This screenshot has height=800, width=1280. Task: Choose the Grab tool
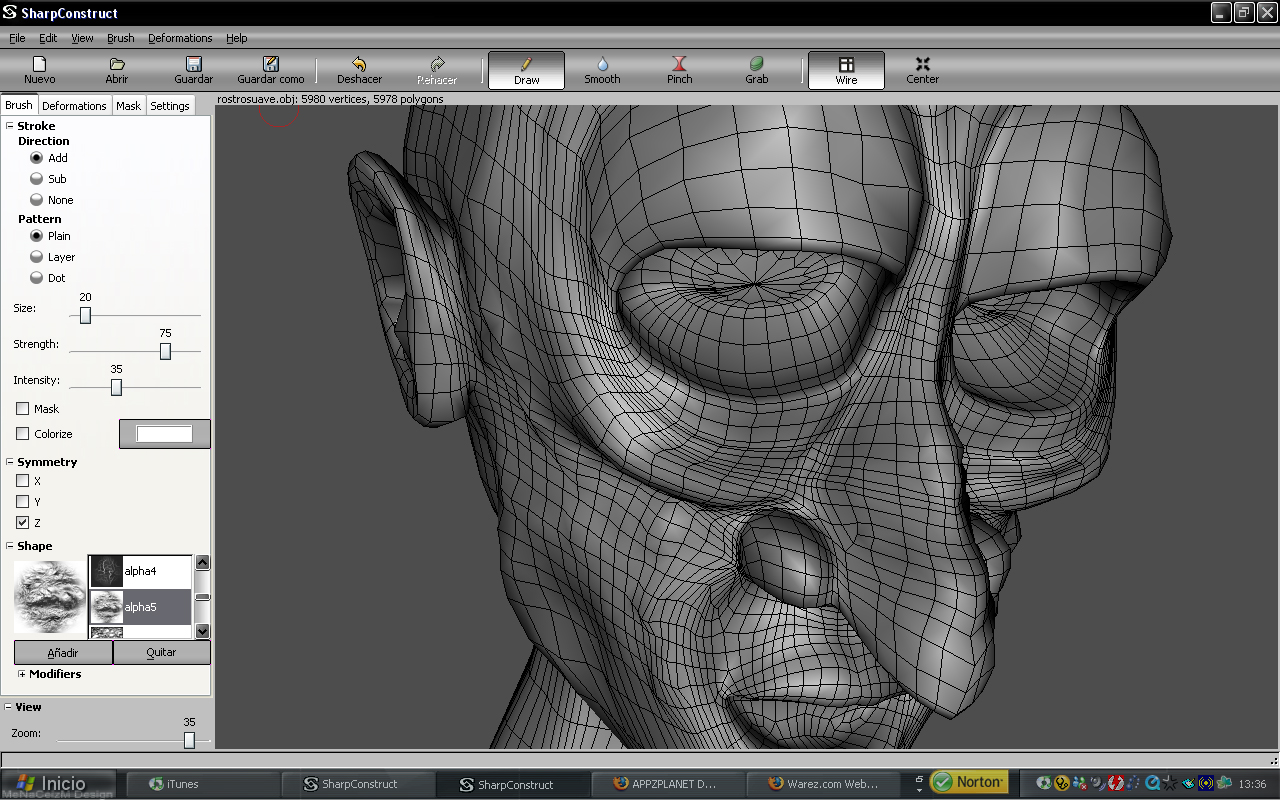point(756,70)
